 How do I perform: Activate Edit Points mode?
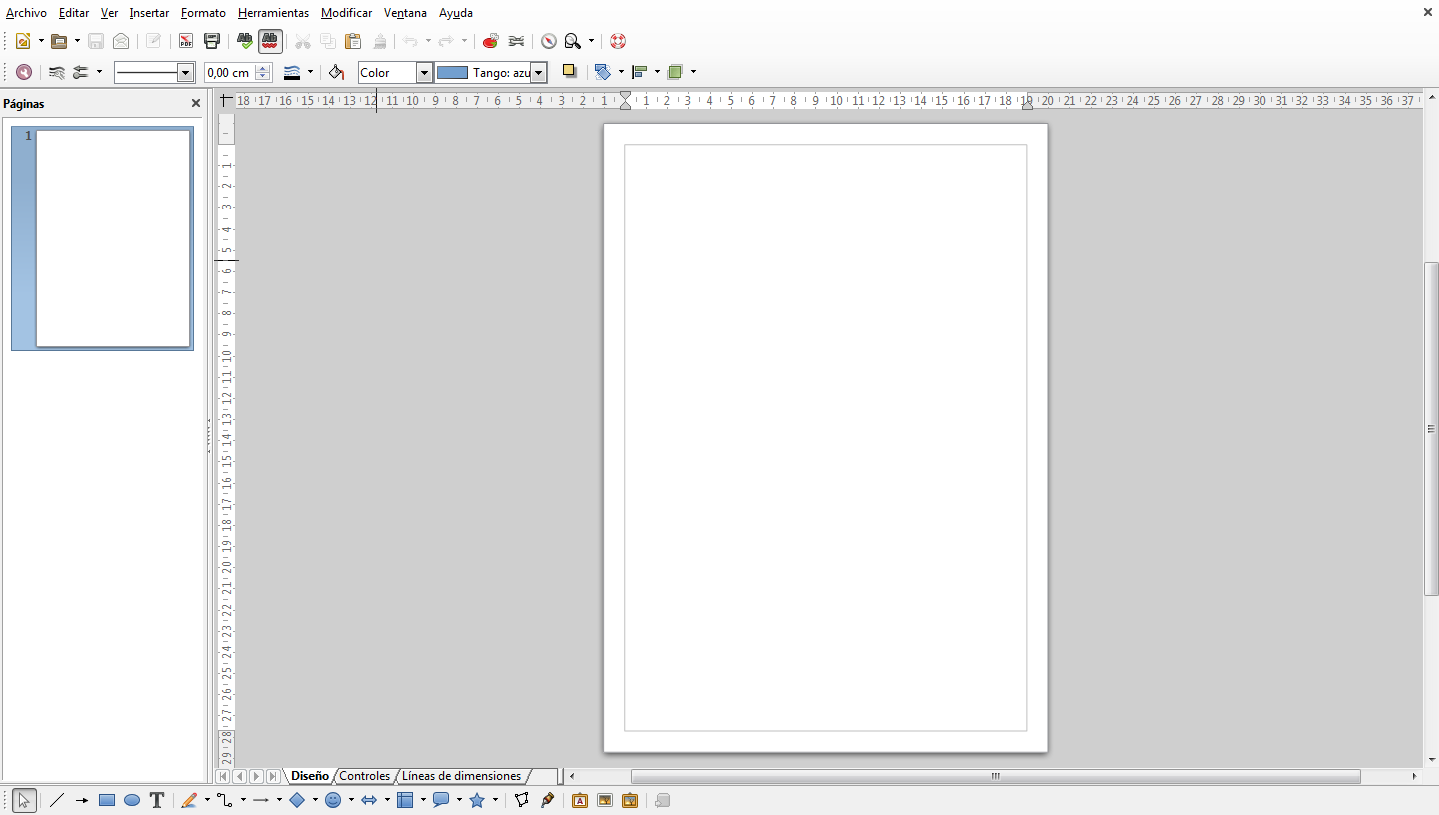tap(520, 800)
